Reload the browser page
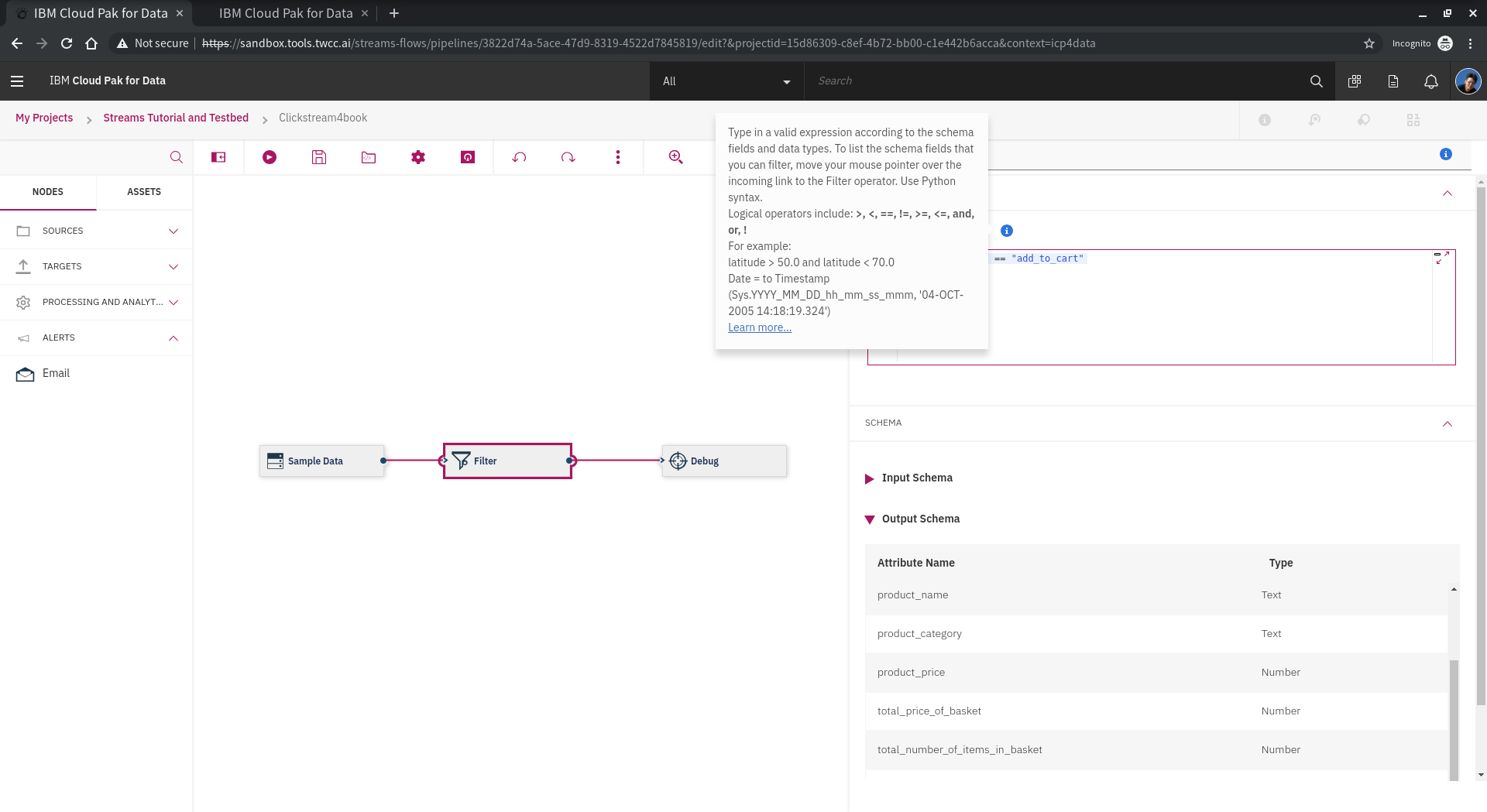This screenshot has height=812, width=1487. click(67, 43)
